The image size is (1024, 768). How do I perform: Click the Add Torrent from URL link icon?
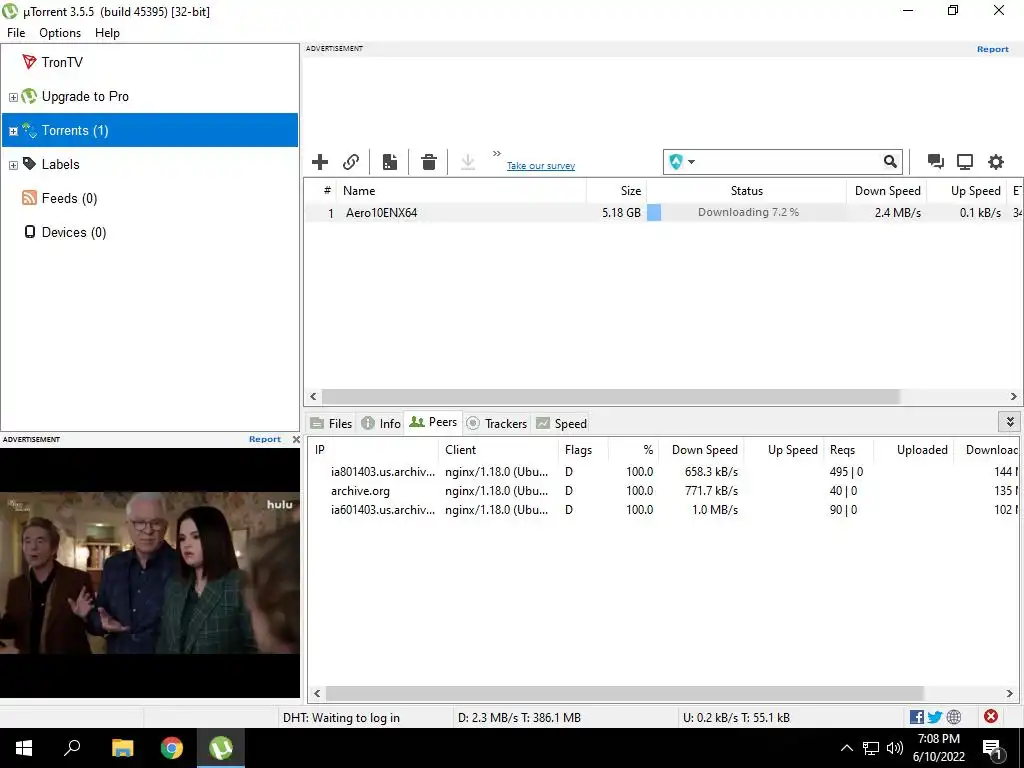(x=351, y=162)
